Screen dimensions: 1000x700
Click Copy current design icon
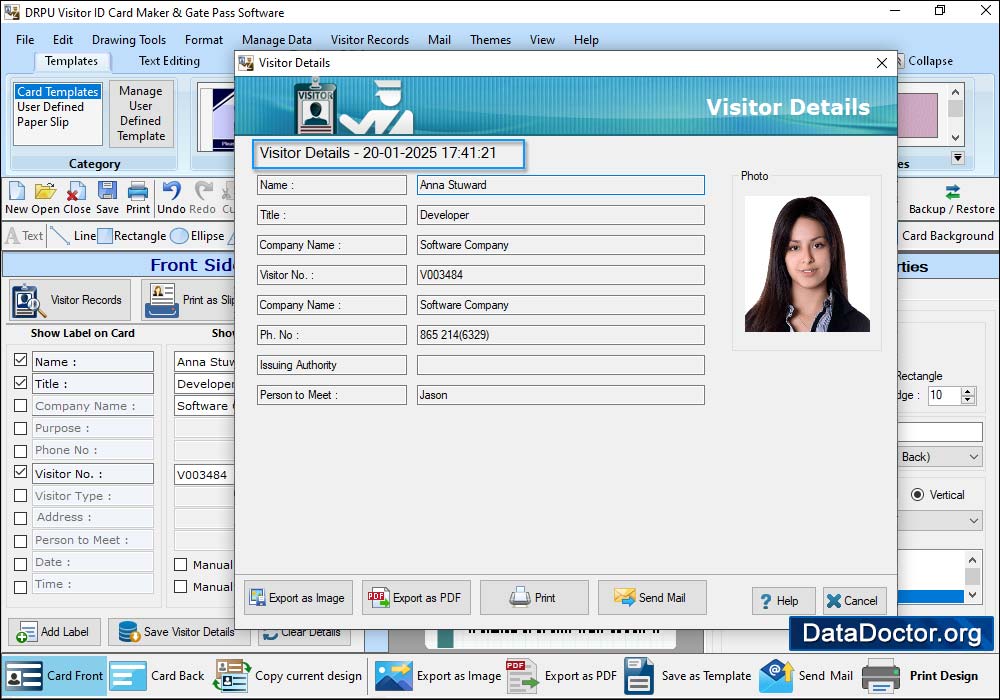coord(232,676)
